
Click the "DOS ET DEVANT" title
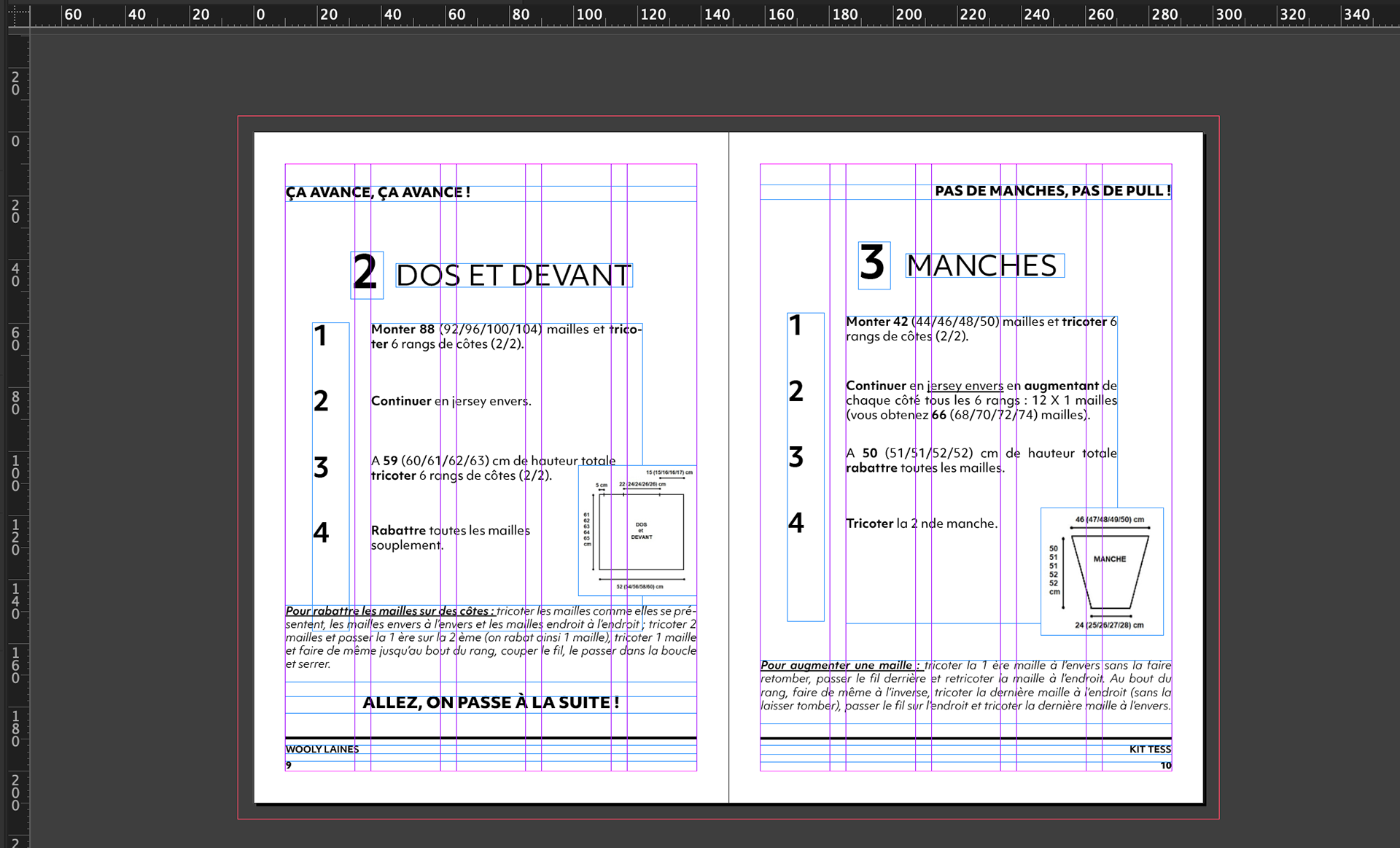click(513, 275)
